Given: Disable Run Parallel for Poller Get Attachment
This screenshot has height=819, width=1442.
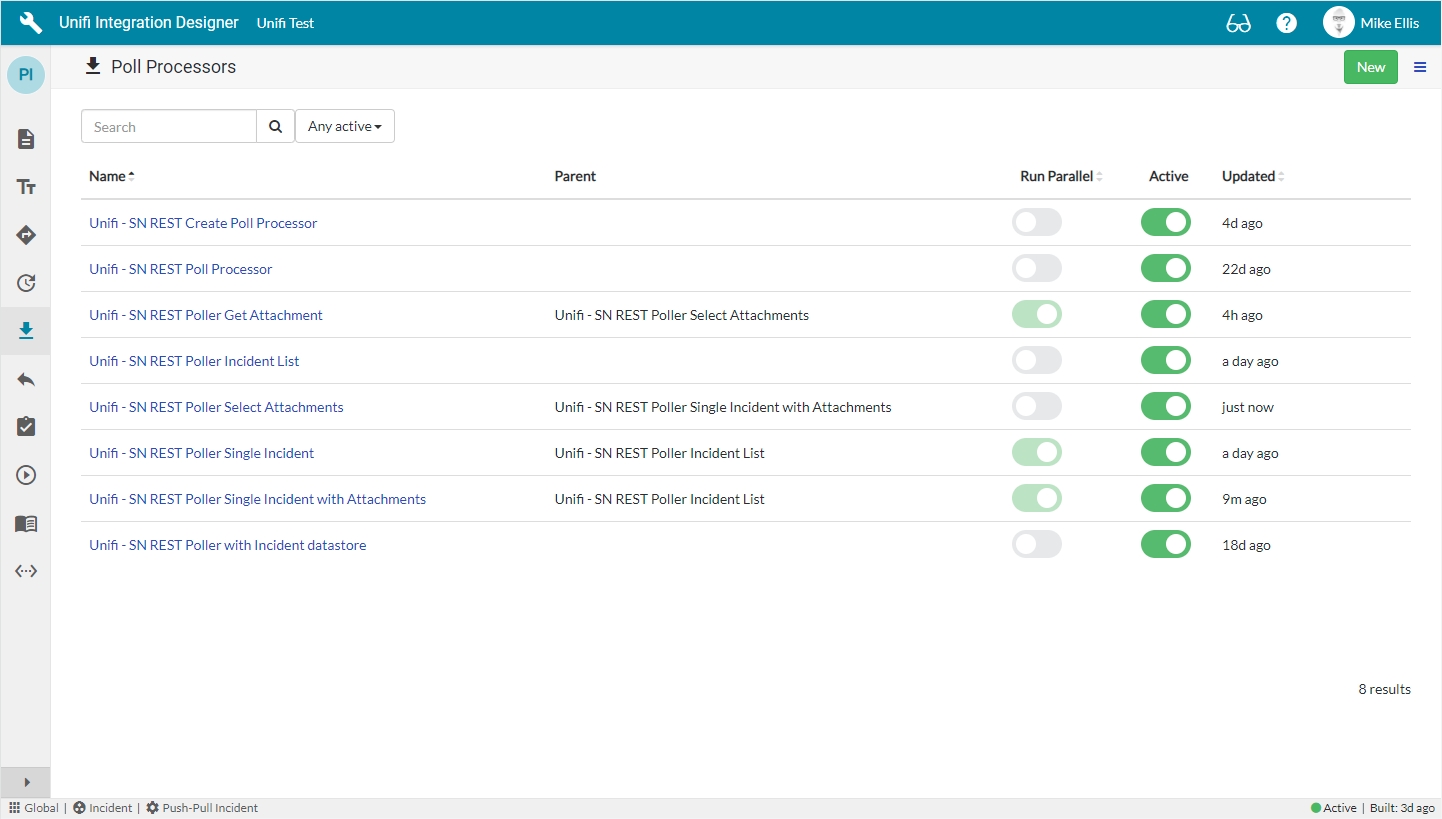Looking at the screenshot, I should pos(1036,315).
